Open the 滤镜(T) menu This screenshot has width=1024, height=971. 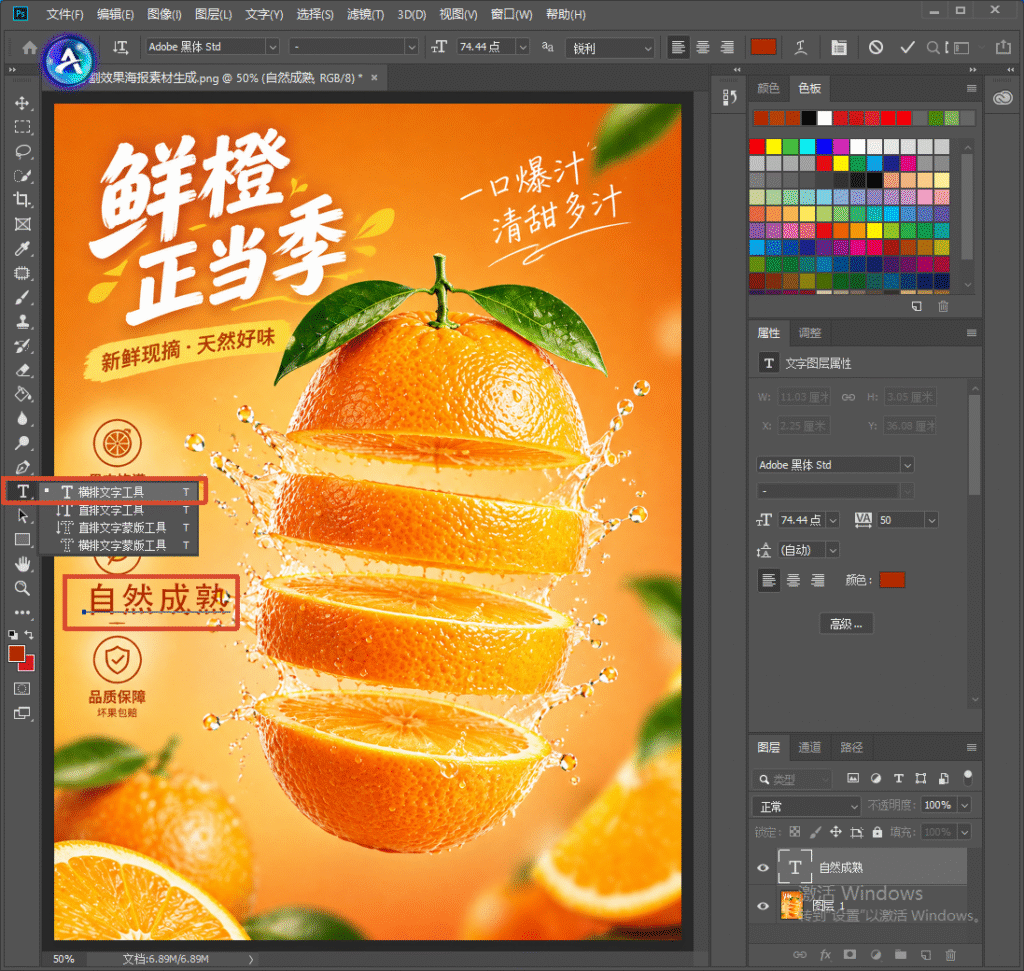(365, 14)
